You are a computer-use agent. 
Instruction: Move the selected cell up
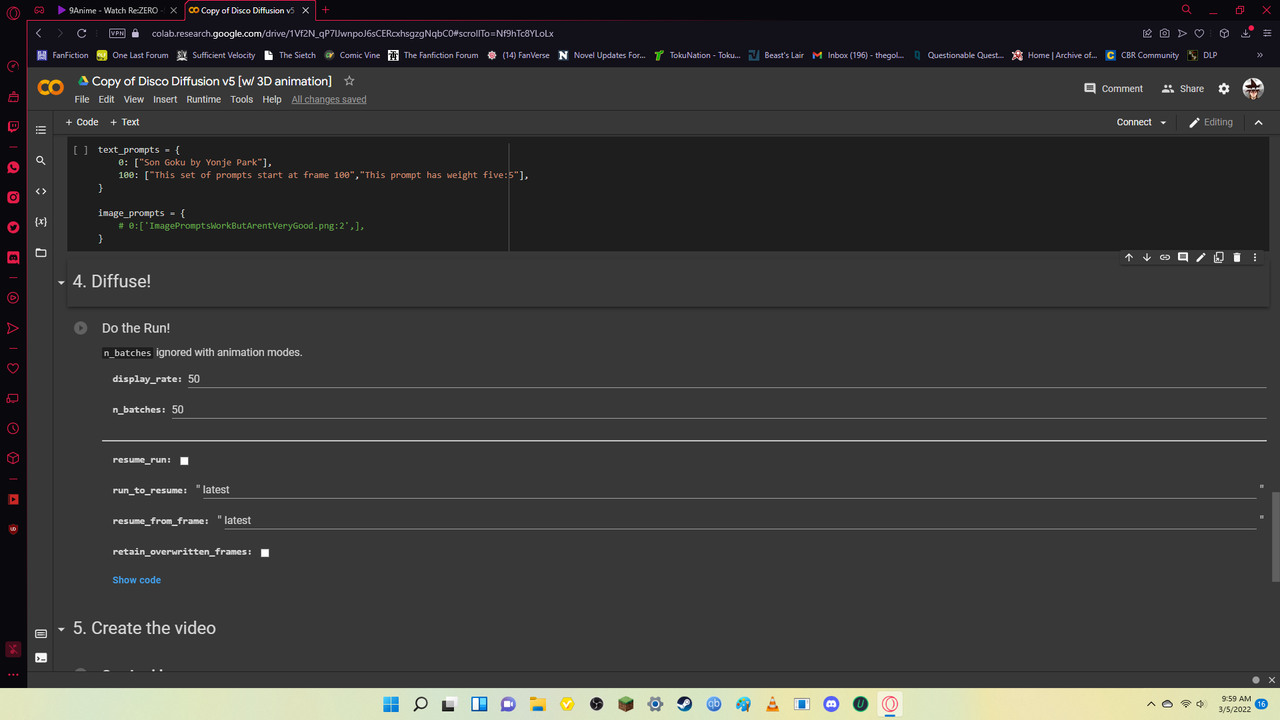pos(1129,257)
